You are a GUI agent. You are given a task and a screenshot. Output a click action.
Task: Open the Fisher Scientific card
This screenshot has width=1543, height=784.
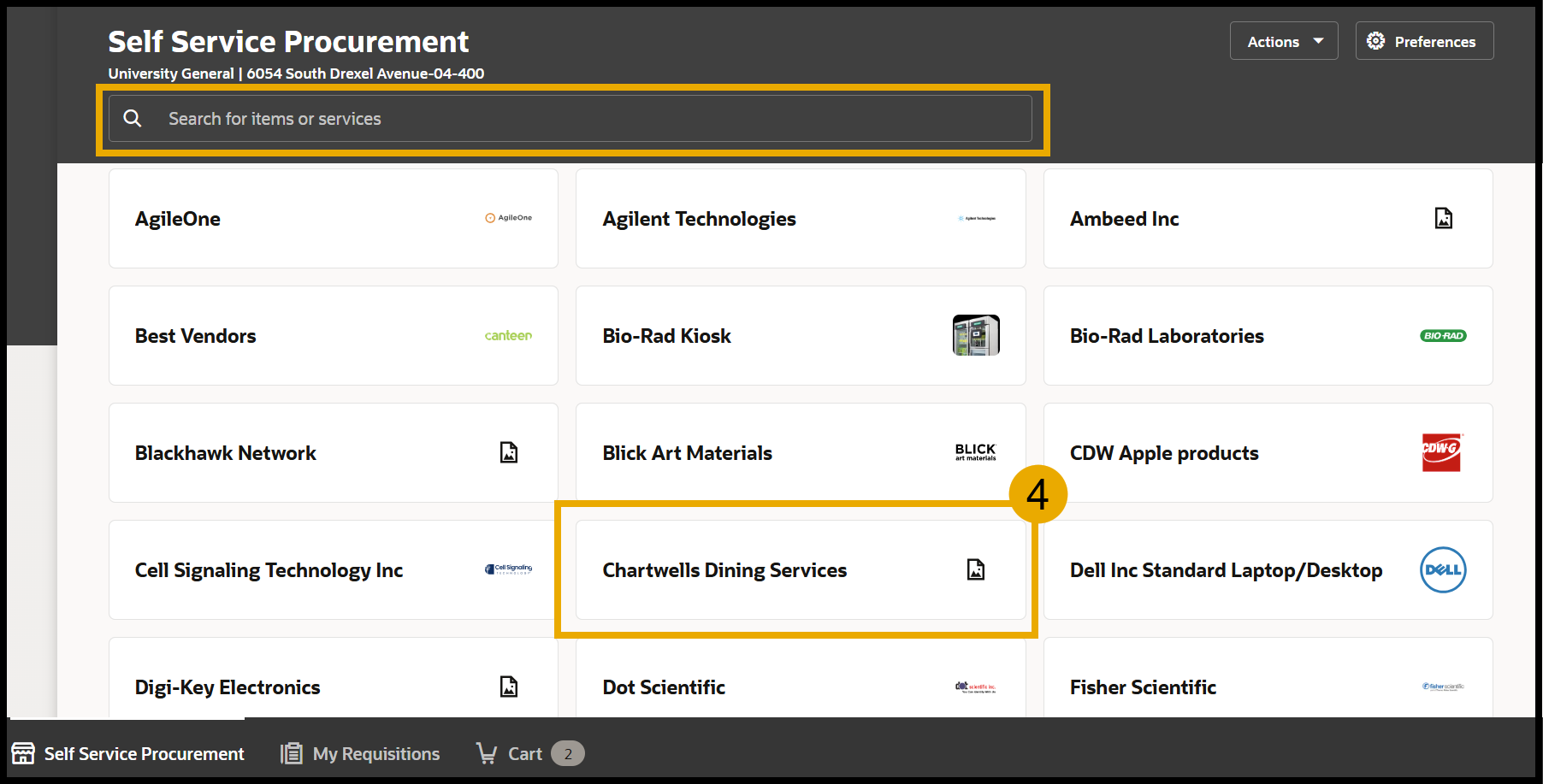(x=1268, y=677)
